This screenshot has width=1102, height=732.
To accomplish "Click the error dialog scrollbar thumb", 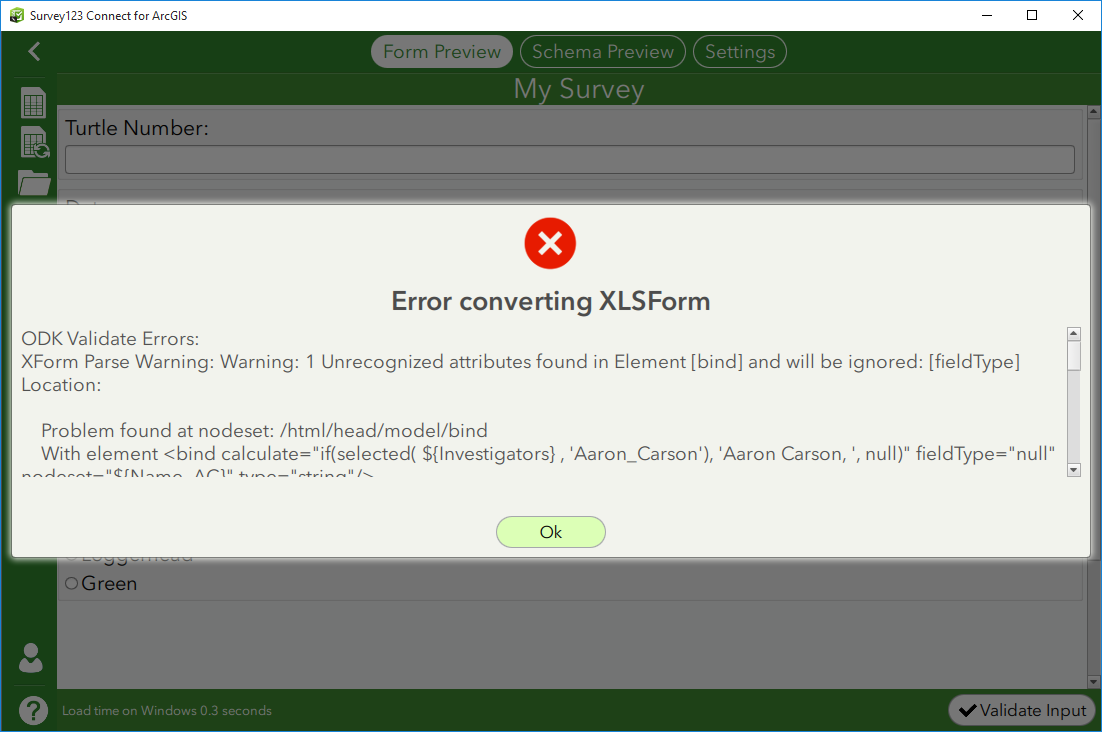I will (1073, 355).
